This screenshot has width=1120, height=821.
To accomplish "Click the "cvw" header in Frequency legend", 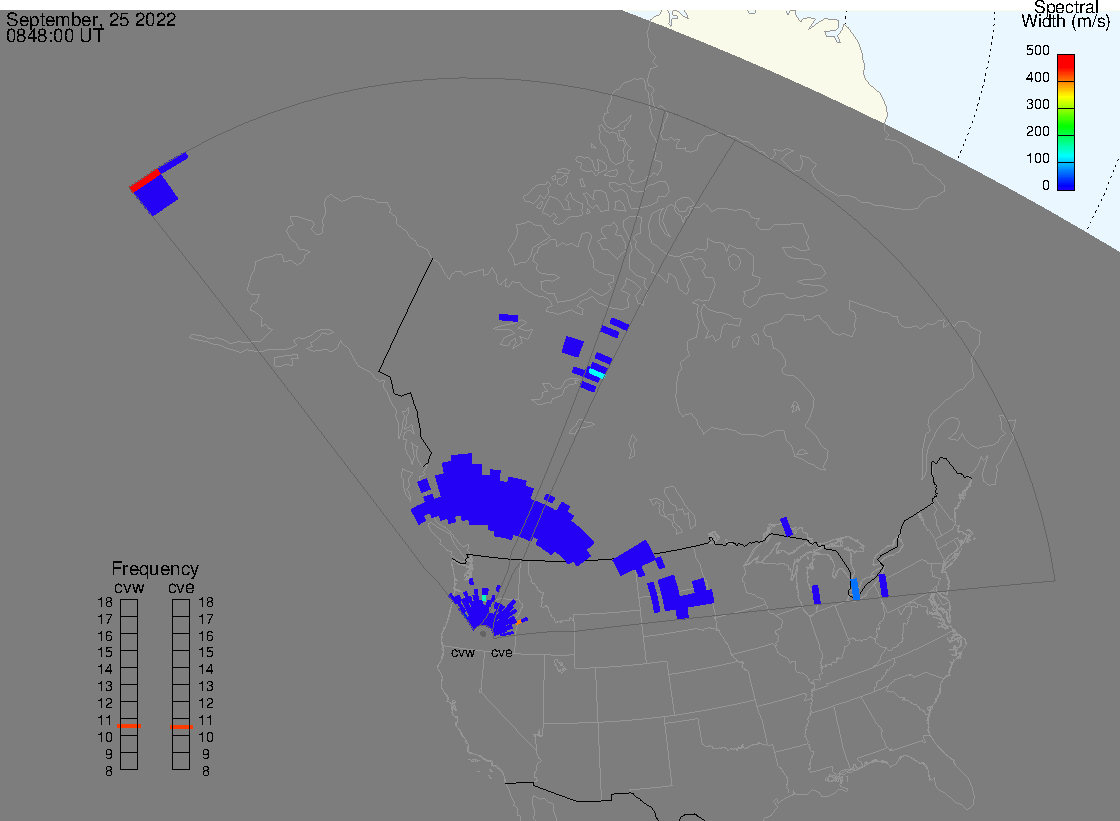I will click(x=129, y=587).
